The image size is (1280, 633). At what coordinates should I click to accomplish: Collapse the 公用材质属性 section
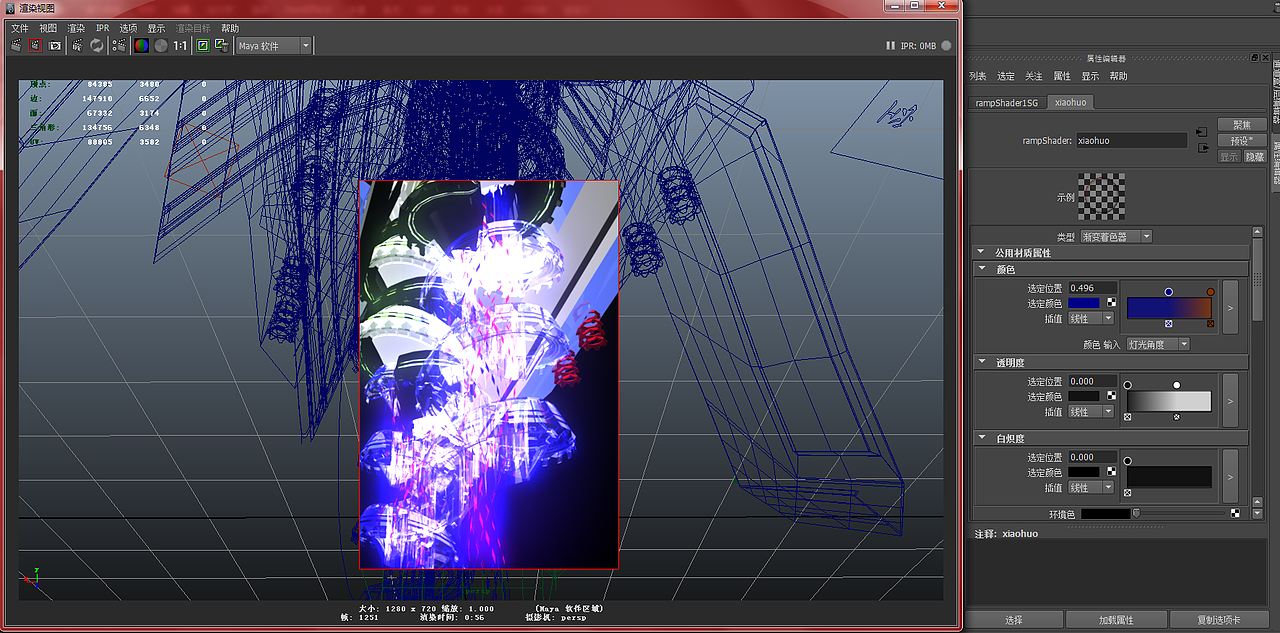[982, 253]
